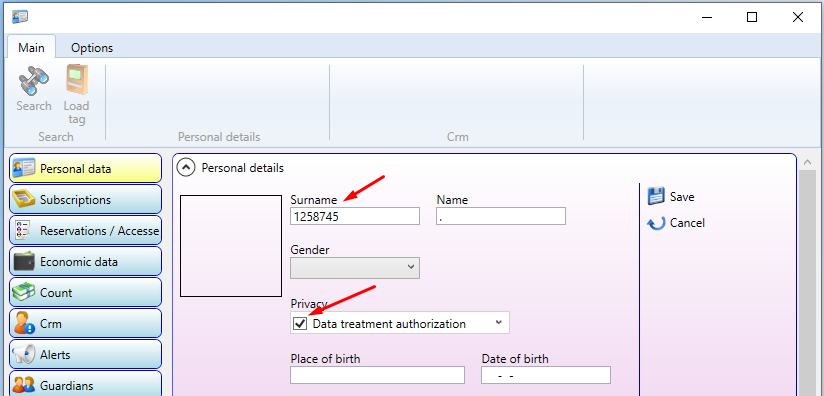Click into the Name field
The width and height of the screenshot is (824, 396).
501,216
